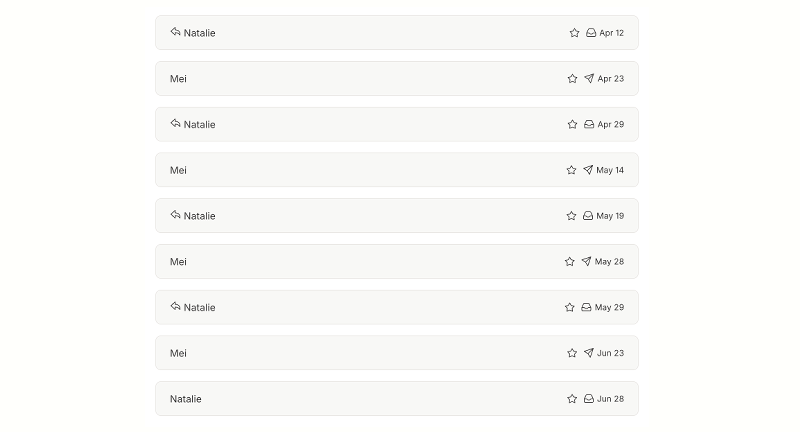Star the Mei message dated Apr 23

[572, 79]
